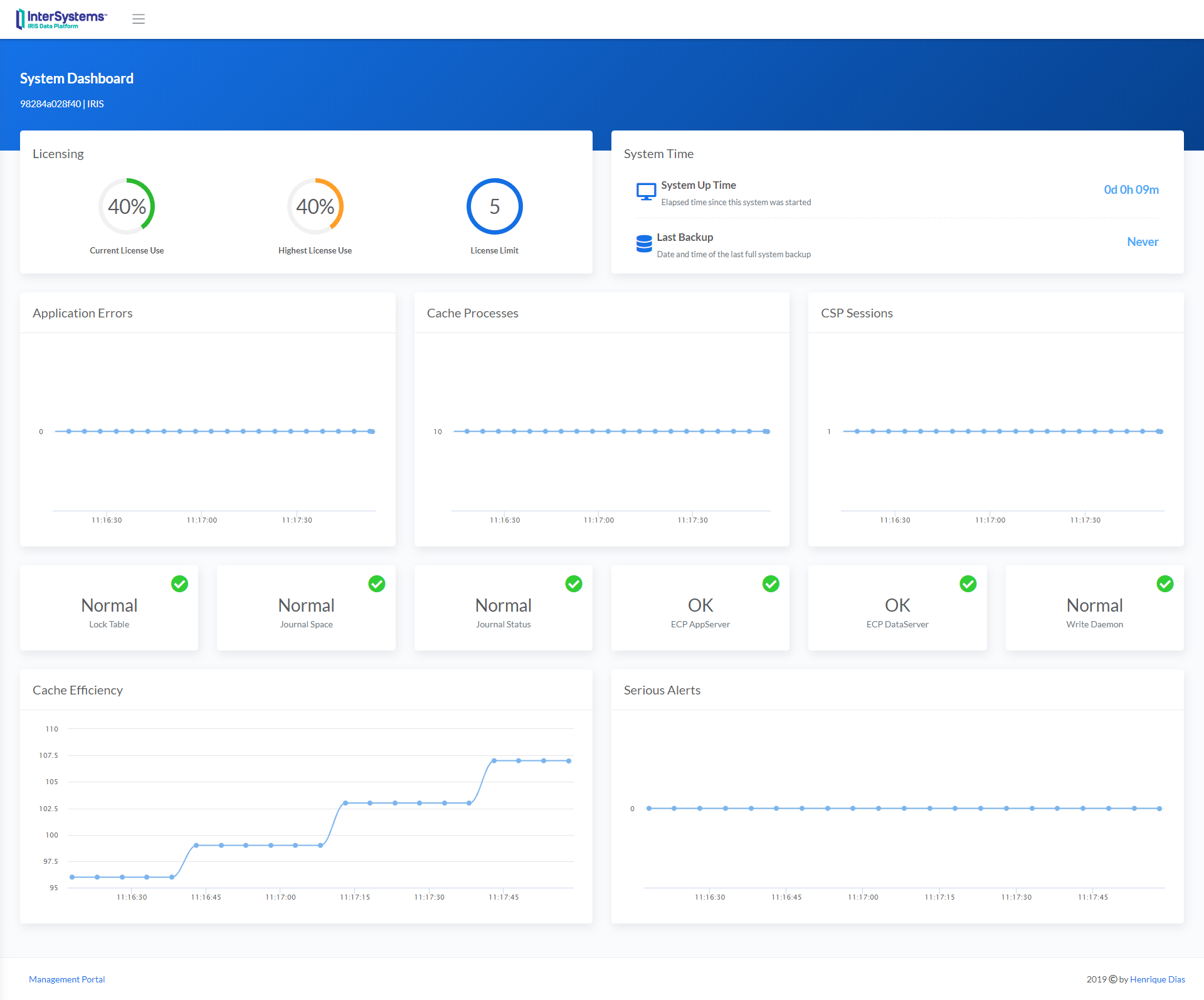Click the 11:17:00 label on Serious Alerts chart
Screen dimensions: 1204x1000
point(863,897)
